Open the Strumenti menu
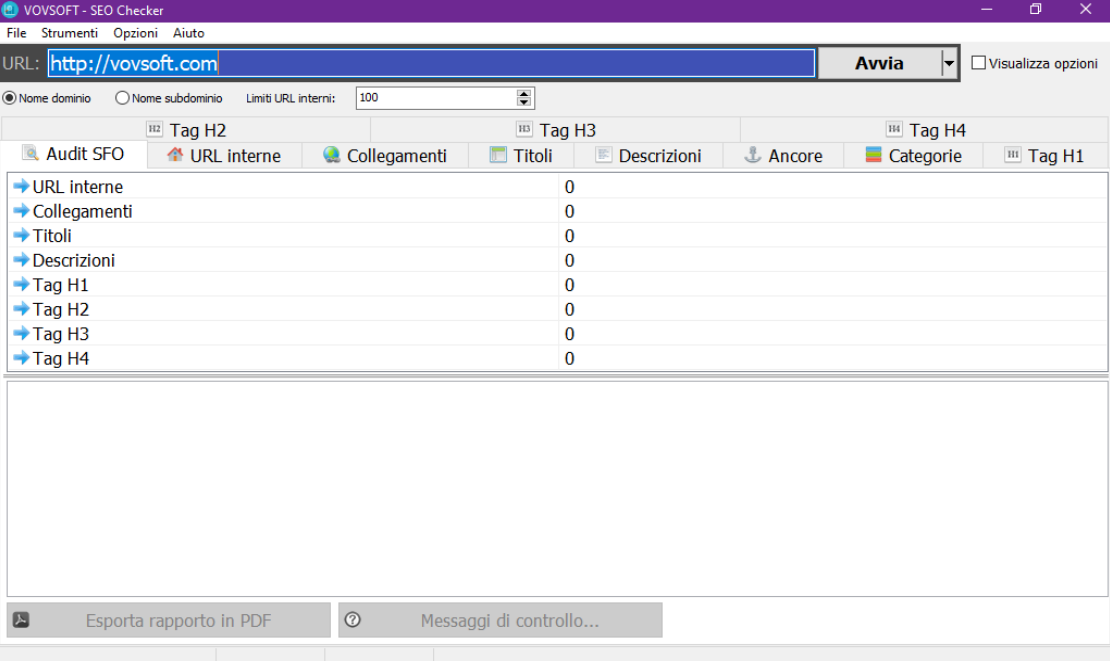The height and width of the screenshot is (661, 1110). pos(69,33)
